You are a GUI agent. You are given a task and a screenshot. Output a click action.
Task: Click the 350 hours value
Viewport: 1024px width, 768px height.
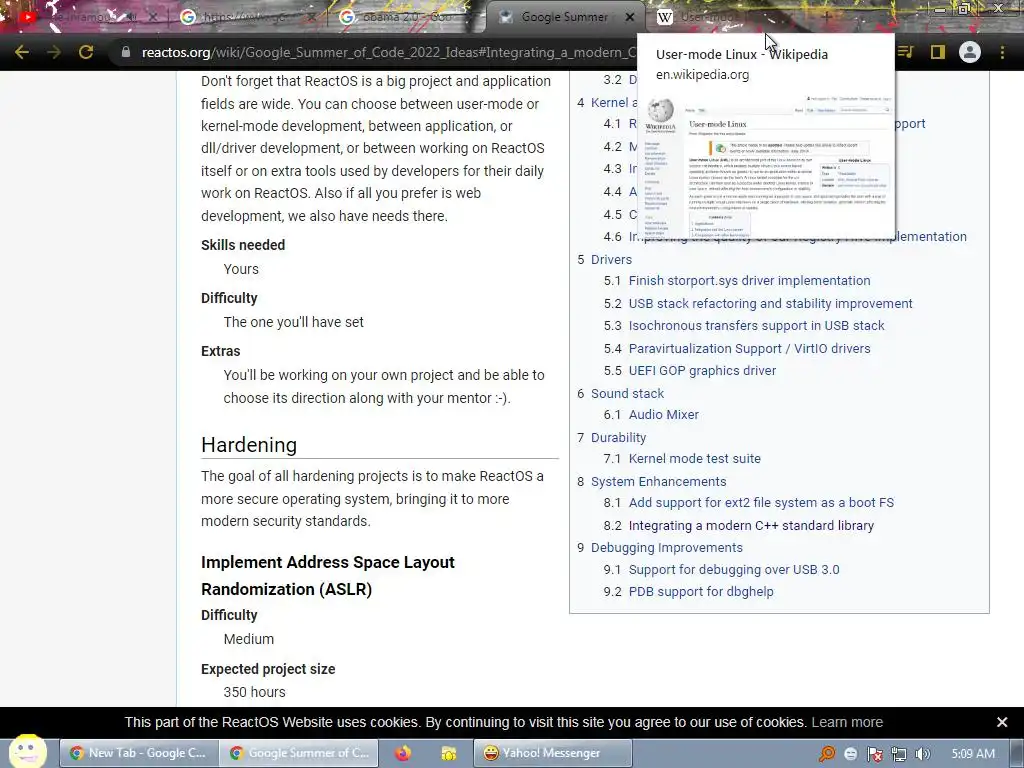[254, 692]
